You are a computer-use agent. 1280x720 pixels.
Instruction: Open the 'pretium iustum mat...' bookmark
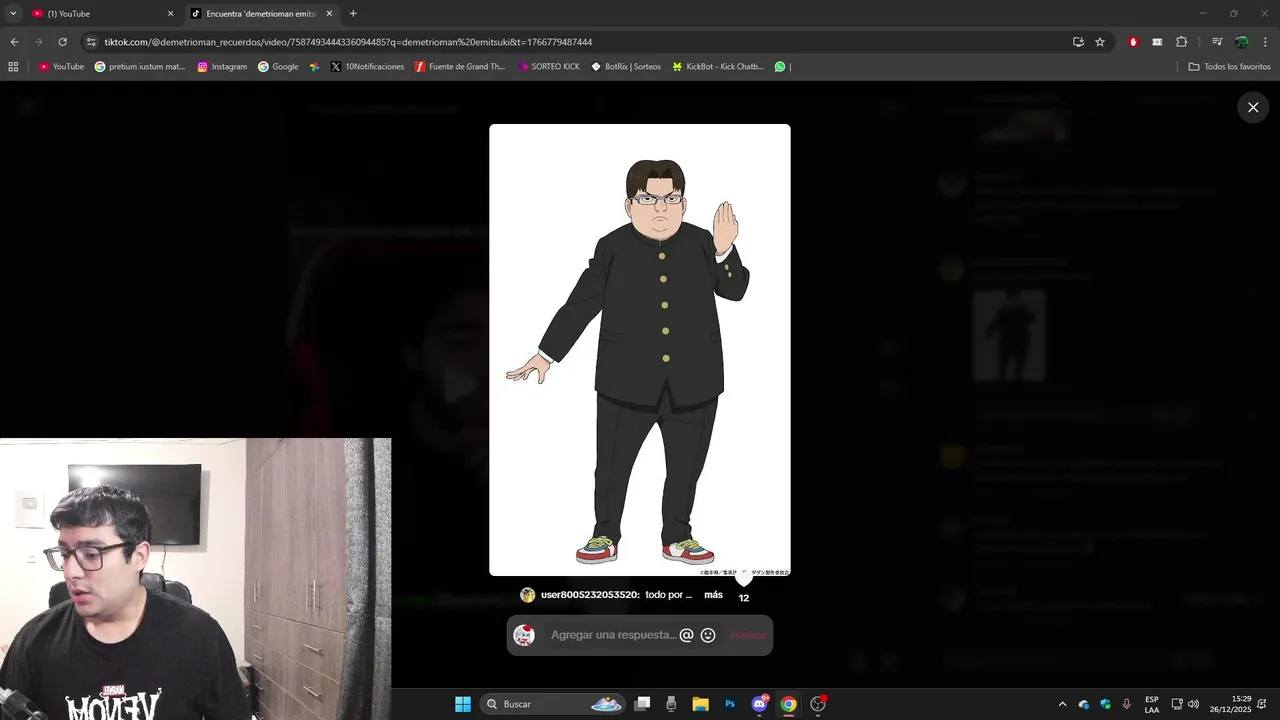(140, 67)
